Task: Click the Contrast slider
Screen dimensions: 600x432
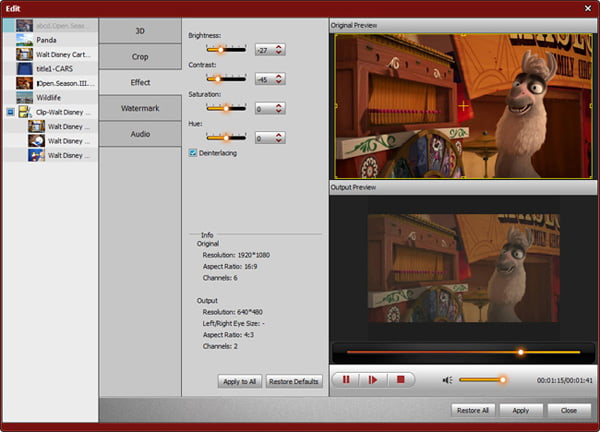Action: pyautogui.click(x=226, y=79)
